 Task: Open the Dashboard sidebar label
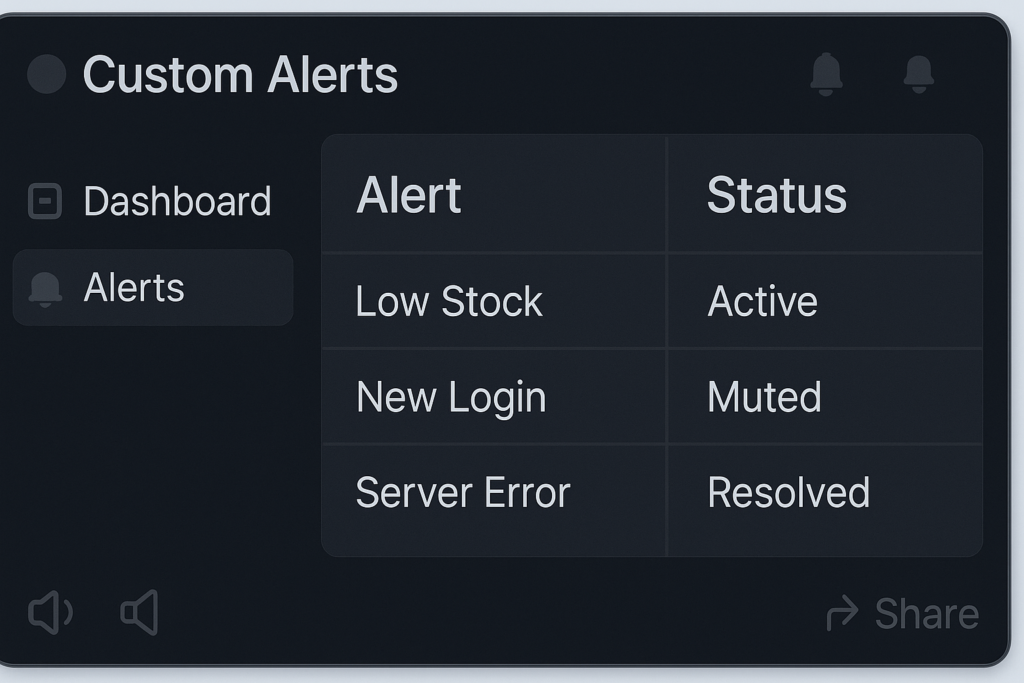[x=177, y=201]
